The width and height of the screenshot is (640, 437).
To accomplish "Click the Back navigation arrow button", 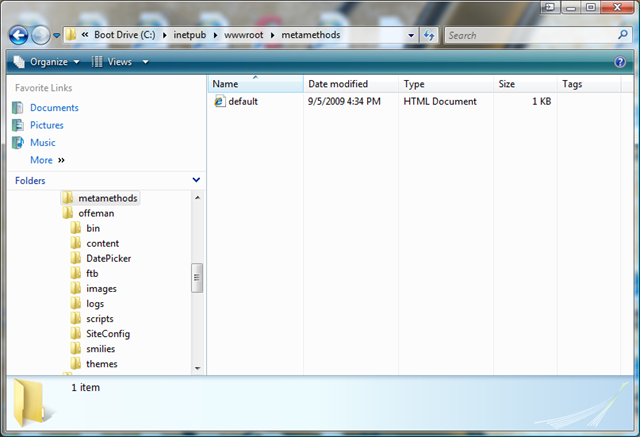I will [19, 35].
